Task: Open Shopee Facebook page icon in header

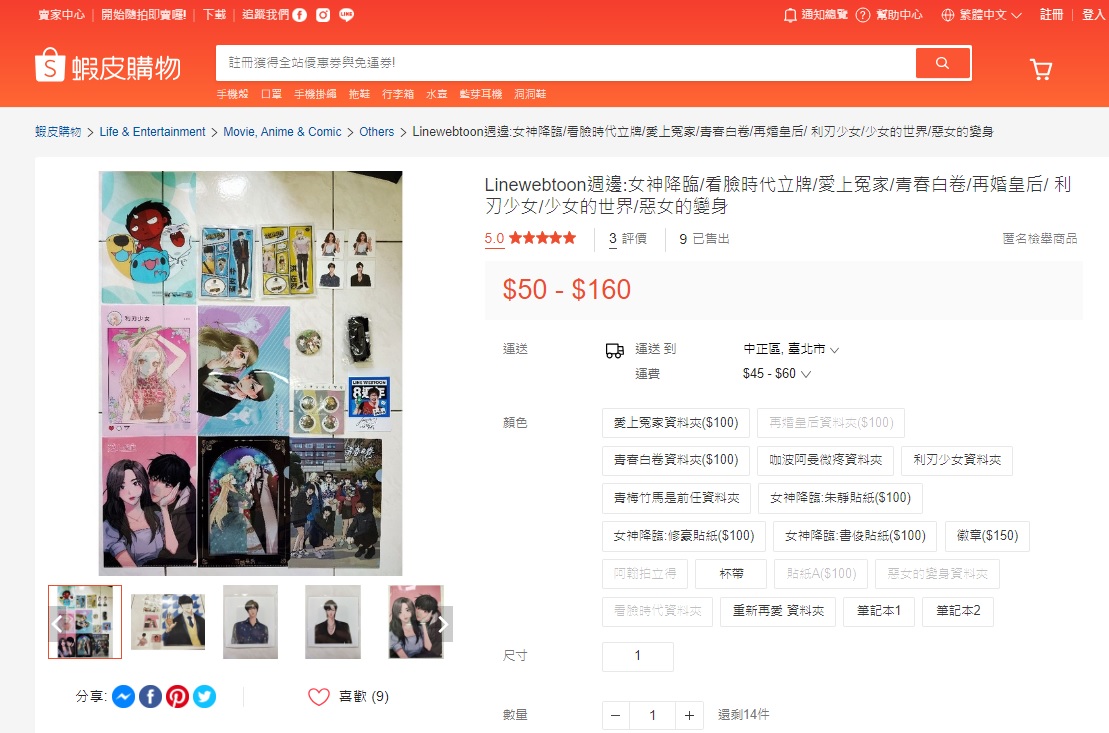Action: pos(300,15)
